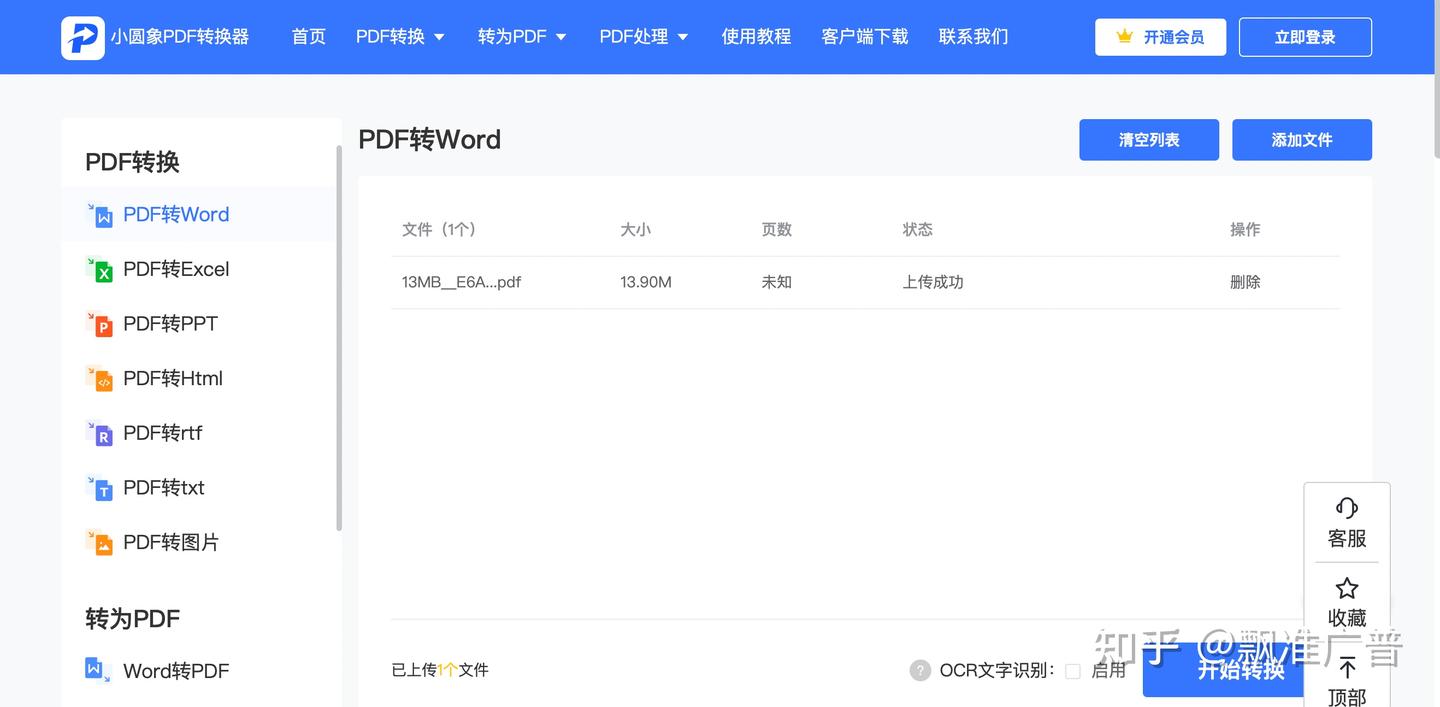The height and width of the screenshot is (707, 1440).
Task: Choose the PDF转PPT icon
Action: (99, 324)
